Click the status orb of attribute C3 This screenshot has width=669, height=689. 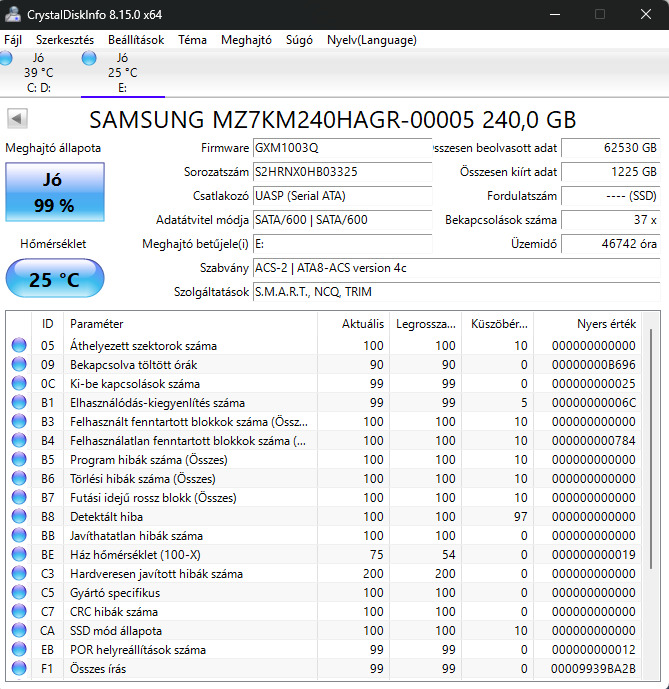click(x=19, y=573)
